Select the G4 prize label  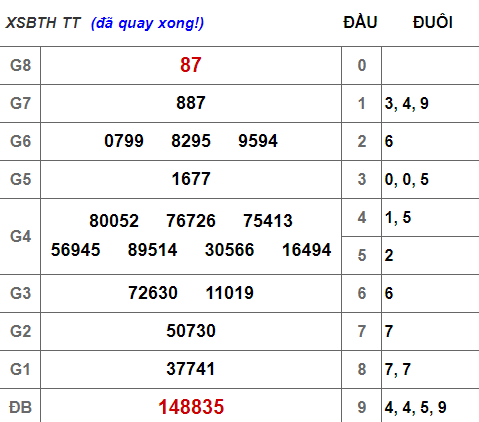pos(20,236)
